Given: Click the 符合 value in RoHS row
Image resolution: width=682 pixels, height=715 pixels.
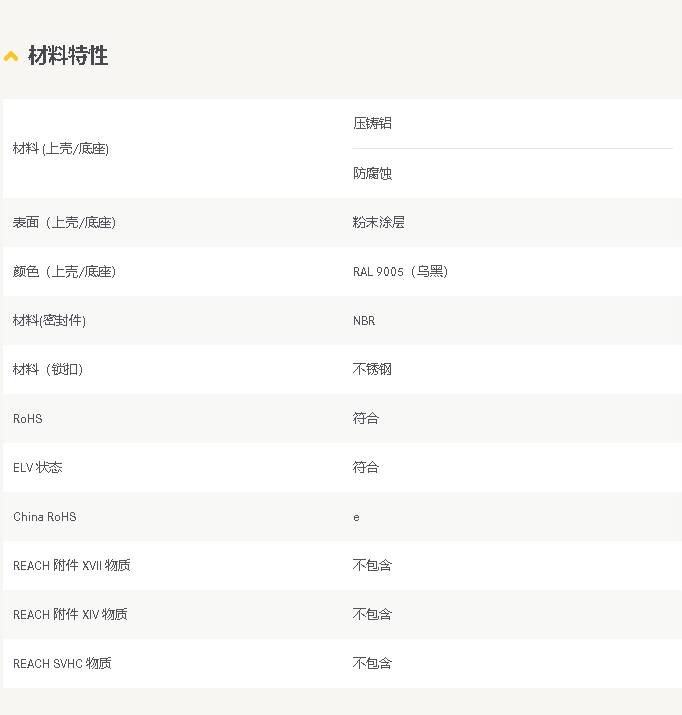Looking at the screenshot, I should (x=366, y=419).
